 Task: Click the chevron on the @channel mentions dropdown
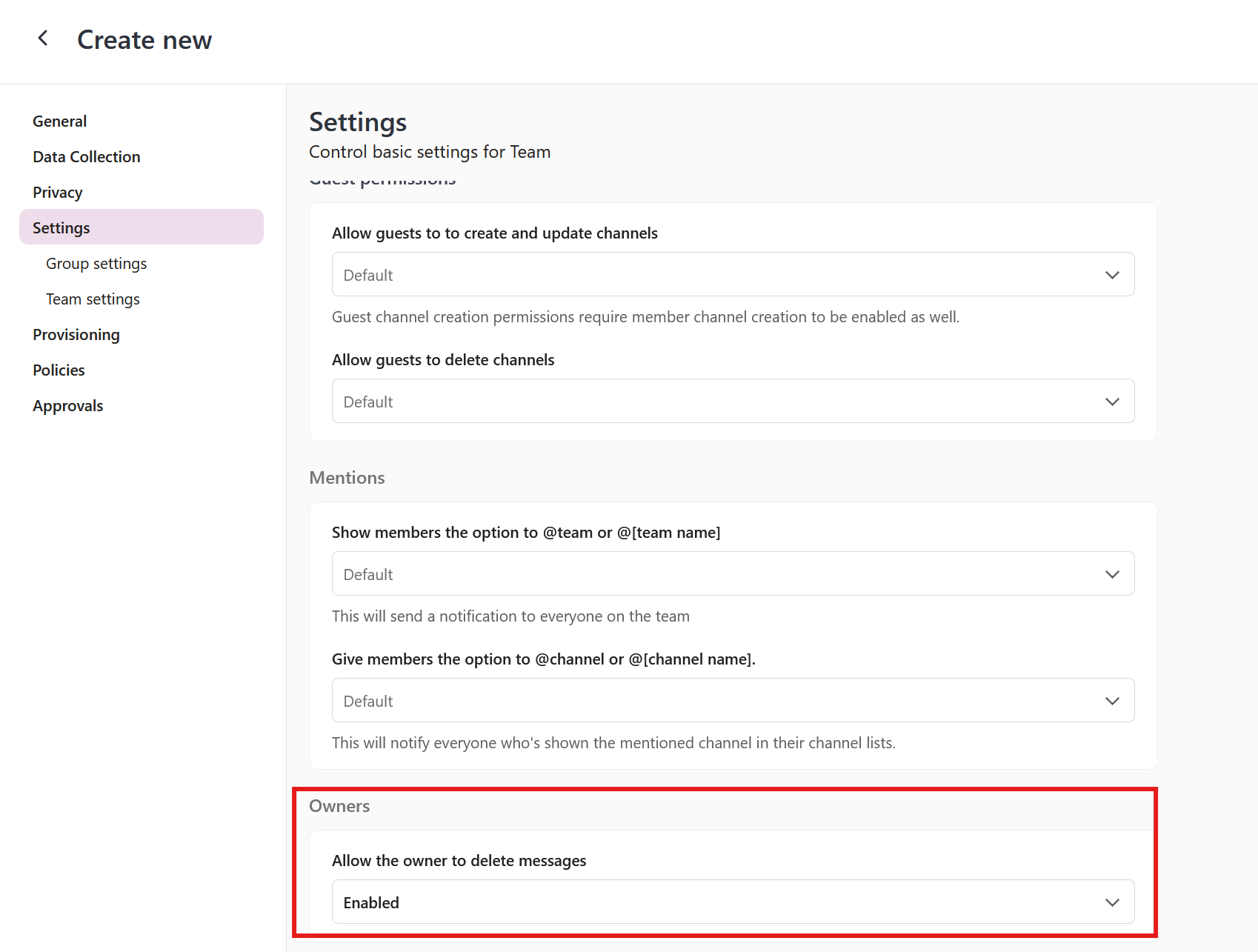pos(1111,700)
